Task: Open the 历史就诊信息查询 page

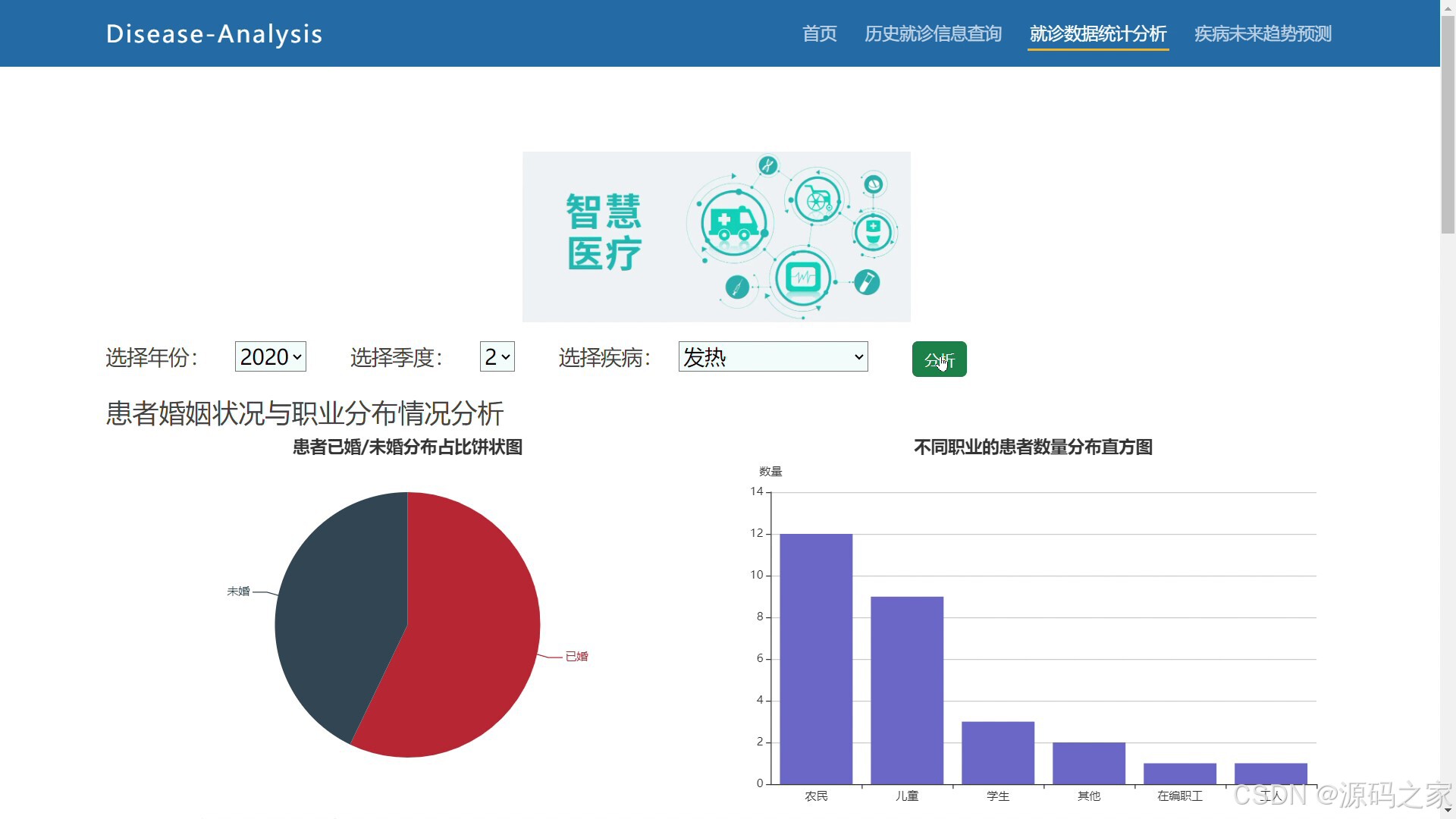Action: (x=933, y=33)
